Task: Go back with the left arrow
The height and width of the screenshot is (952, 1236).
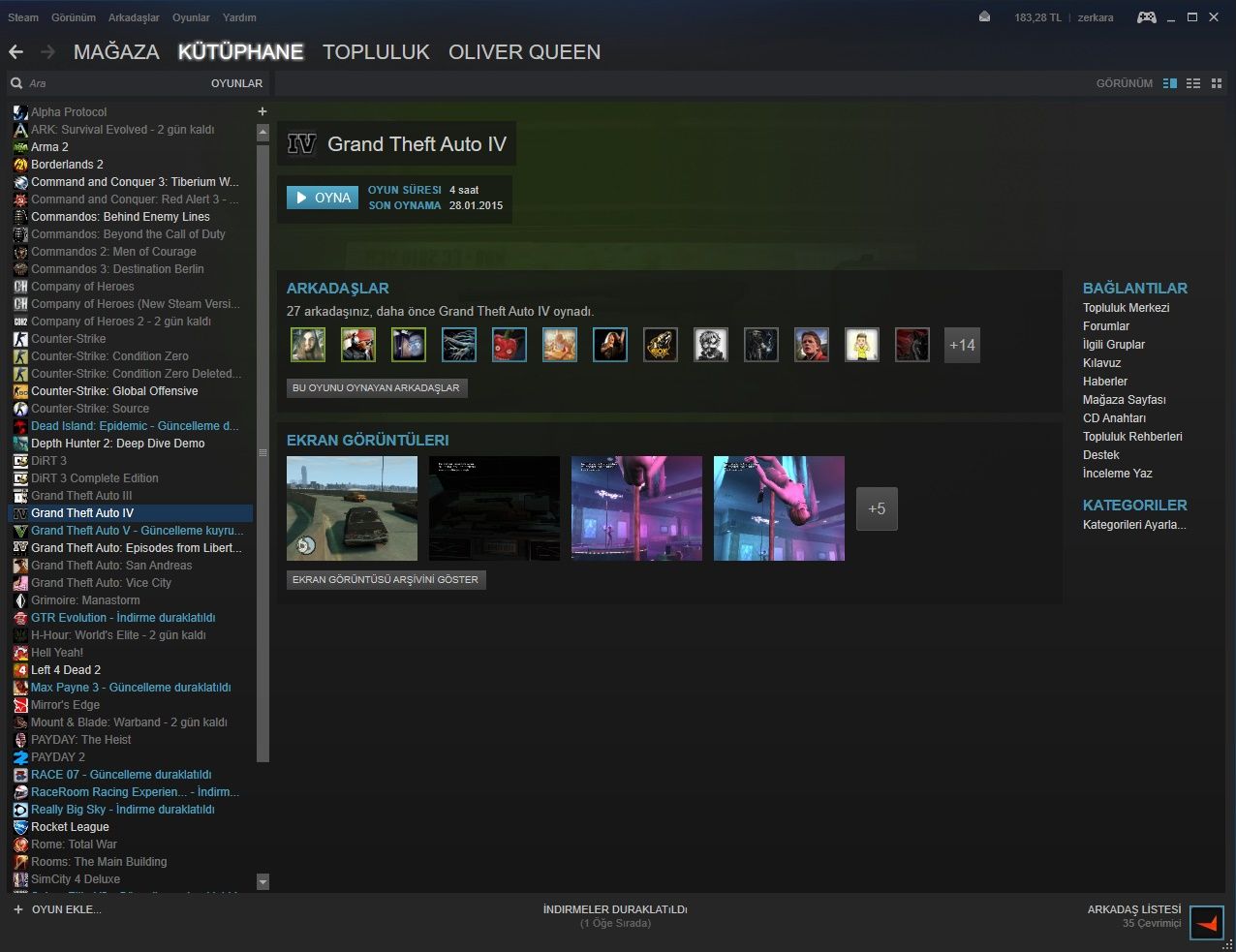Action: point(15,52)
